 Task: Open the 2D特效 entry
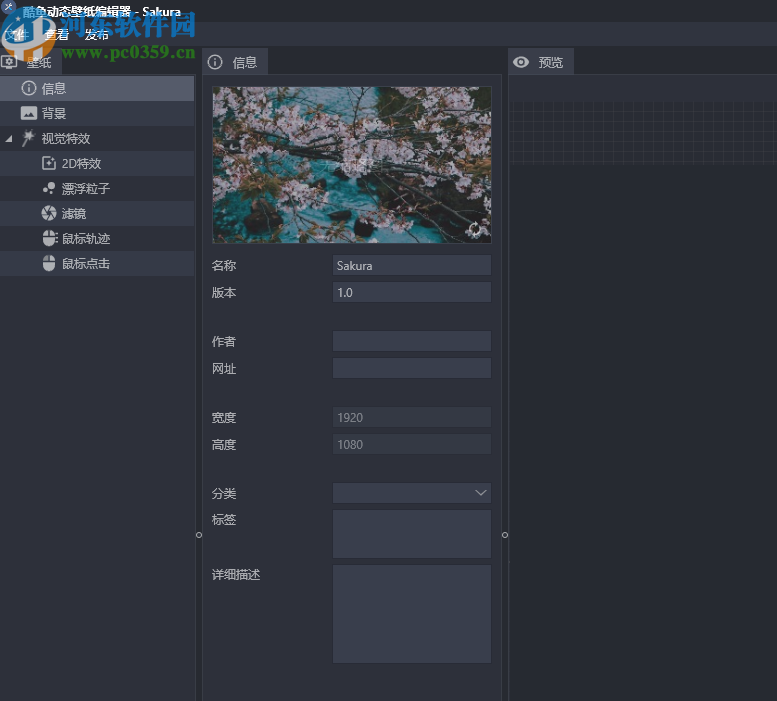(x=97, y=163)
